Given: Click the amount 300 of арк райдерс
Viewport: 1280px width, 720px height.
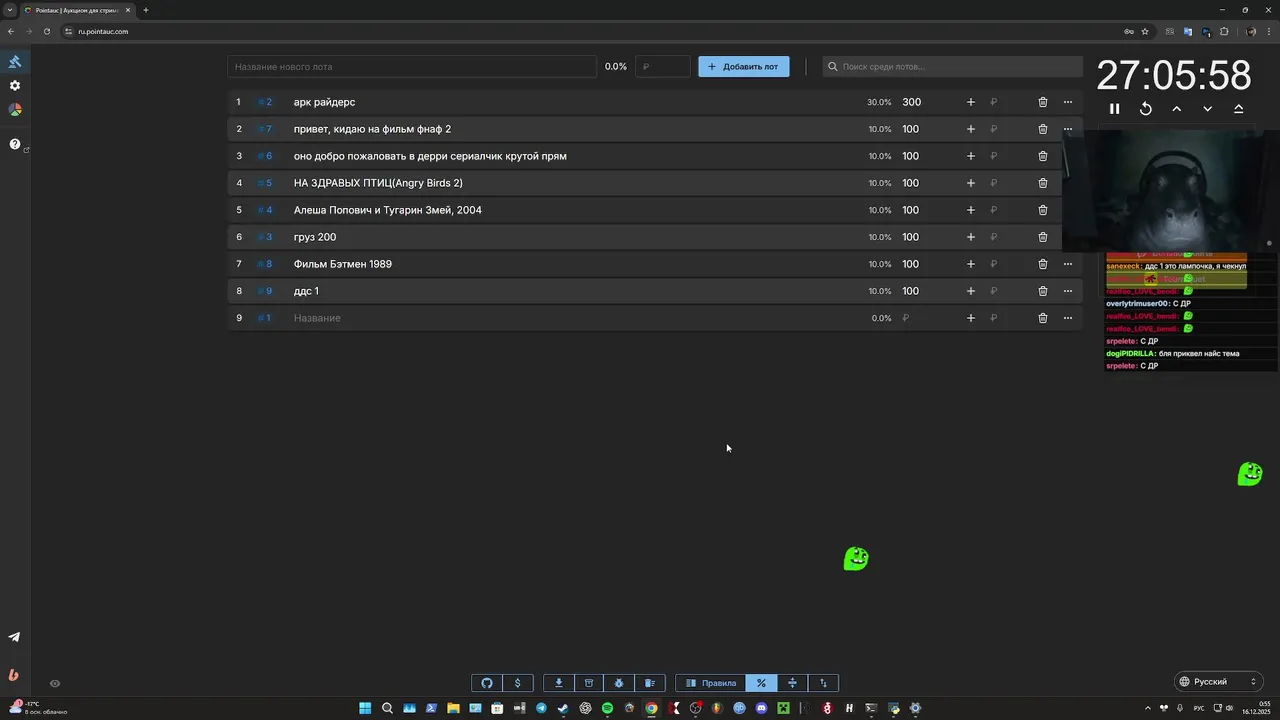Looking at the screenshot, I should 912,102.
